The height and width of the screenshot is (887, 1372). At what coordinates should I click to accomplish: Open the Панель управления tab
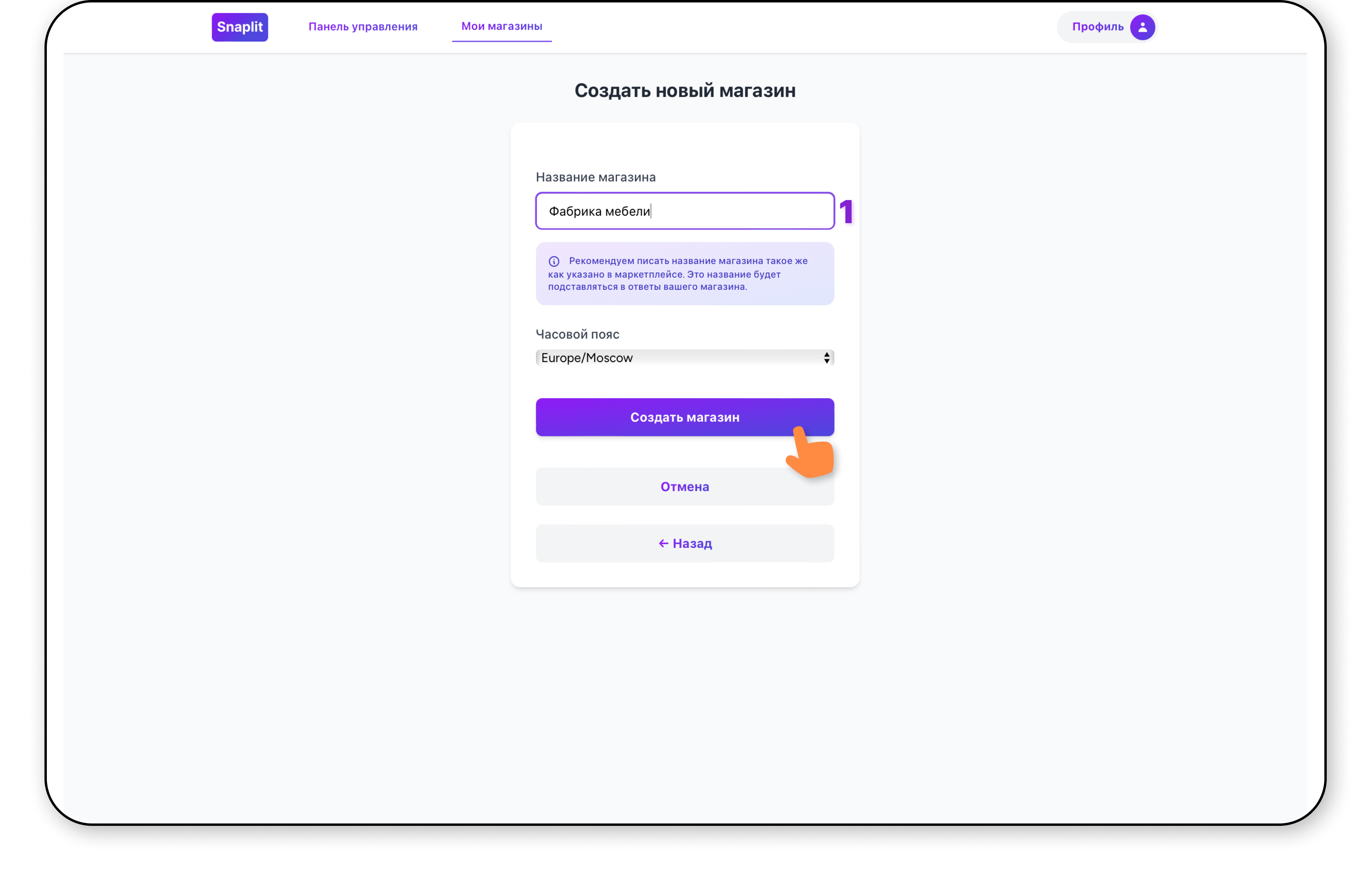click(x=363, y=27)
